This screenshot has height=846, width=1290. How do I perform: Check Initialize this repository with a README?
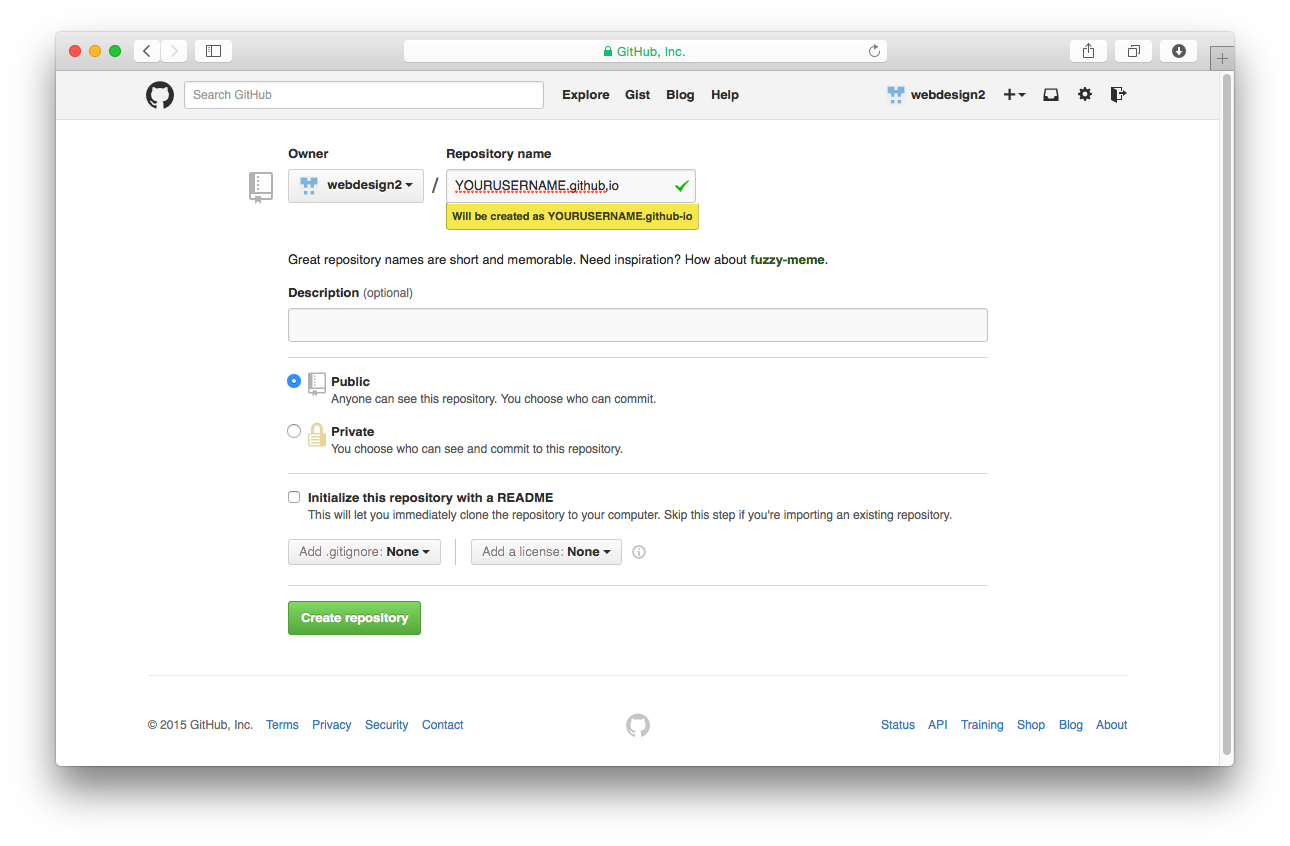click(x=294, y=497)
